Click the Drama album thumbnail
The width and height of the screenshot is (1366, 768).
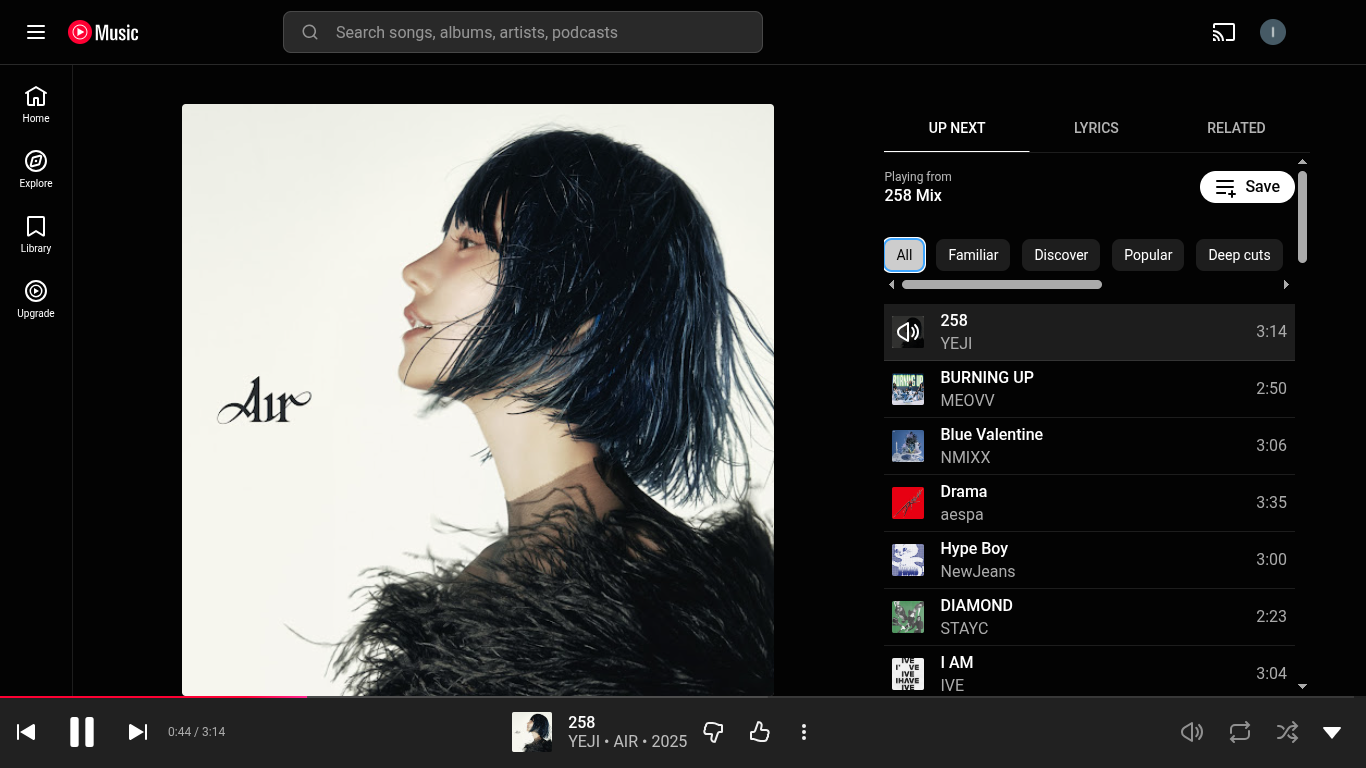[908, 503]
